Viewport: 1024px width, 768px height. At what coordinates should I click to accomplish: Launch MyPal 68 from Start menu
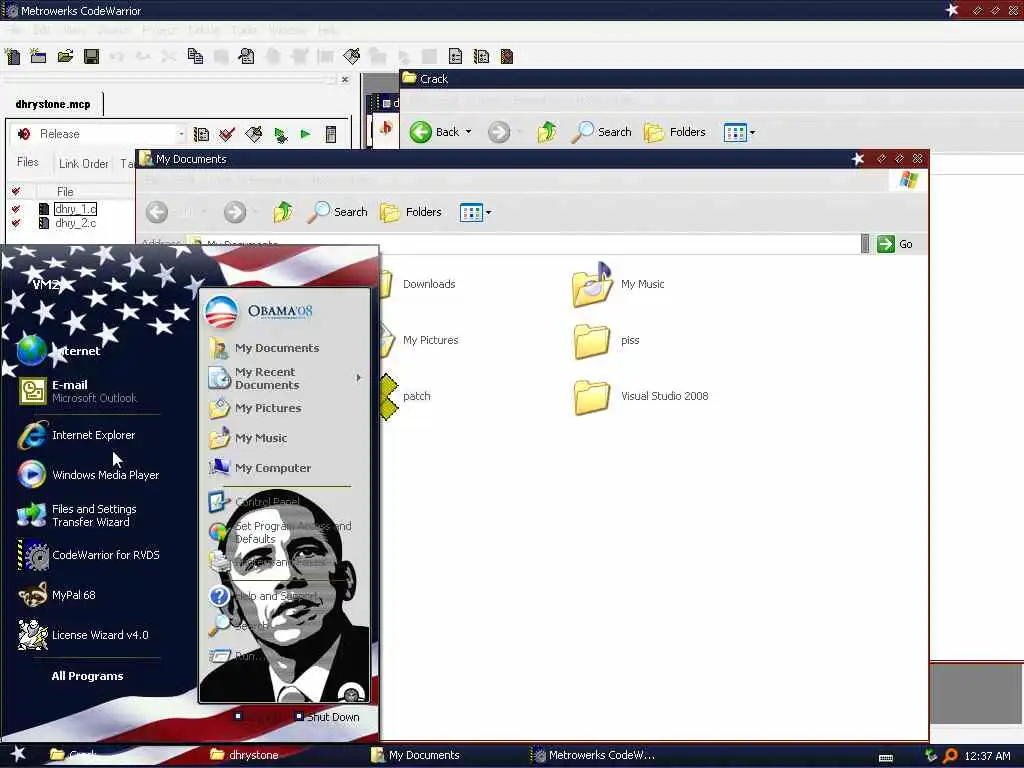click(57, 595)
